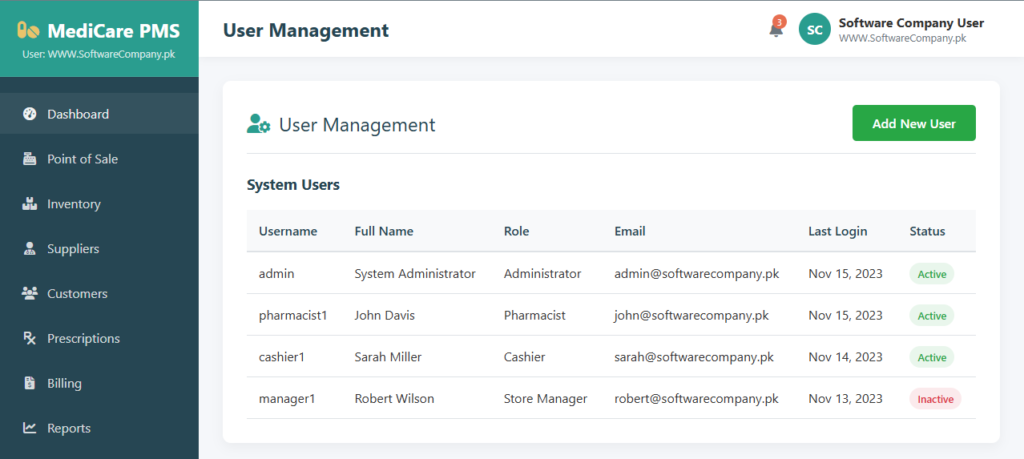The image size is (1024, 459).
Task: Click the Add New User button
Action: tap(913, 124)
